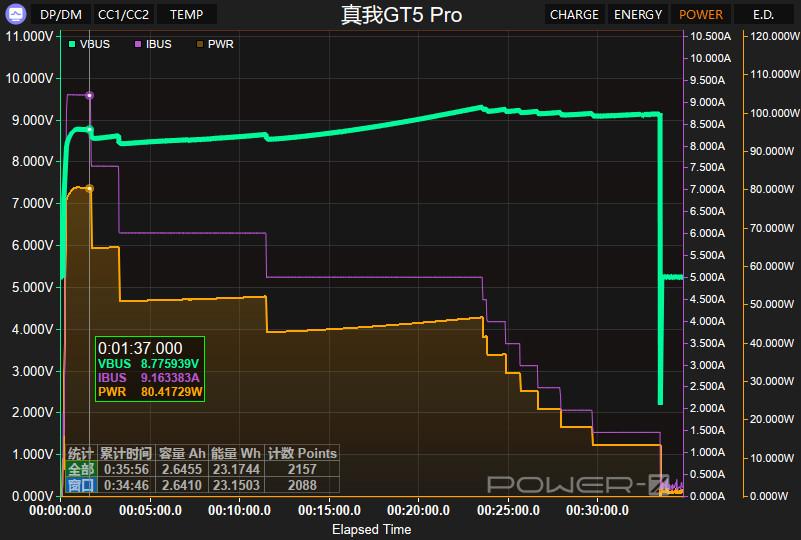Click the 00:05:00.0 time axis tick
The image size is (801, 540).
pyautogui.click(x=150, y=510)
